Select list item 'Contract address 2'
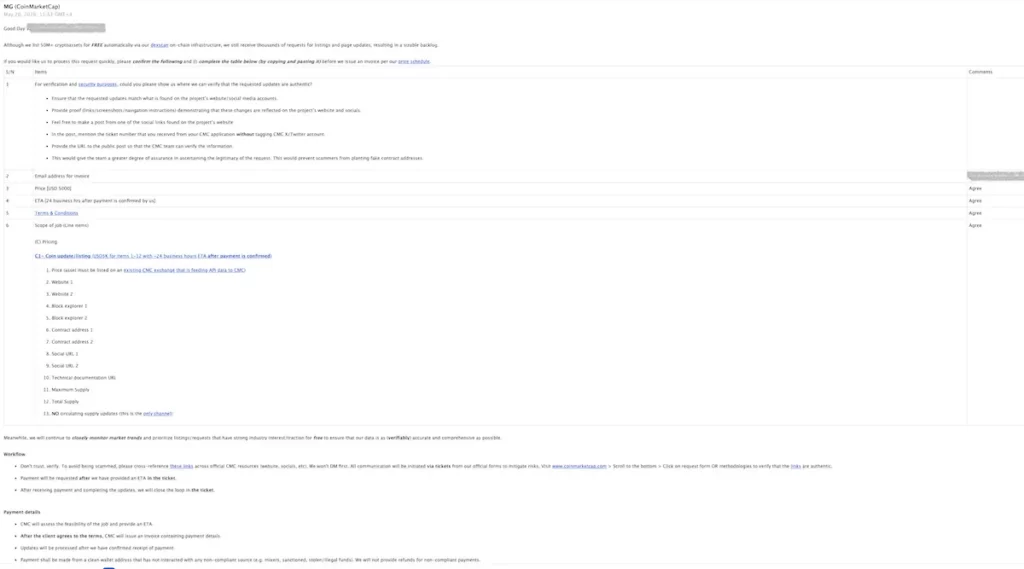Image resolution: width=1024 pixels, height=569 pixels. tap(72, 342)
